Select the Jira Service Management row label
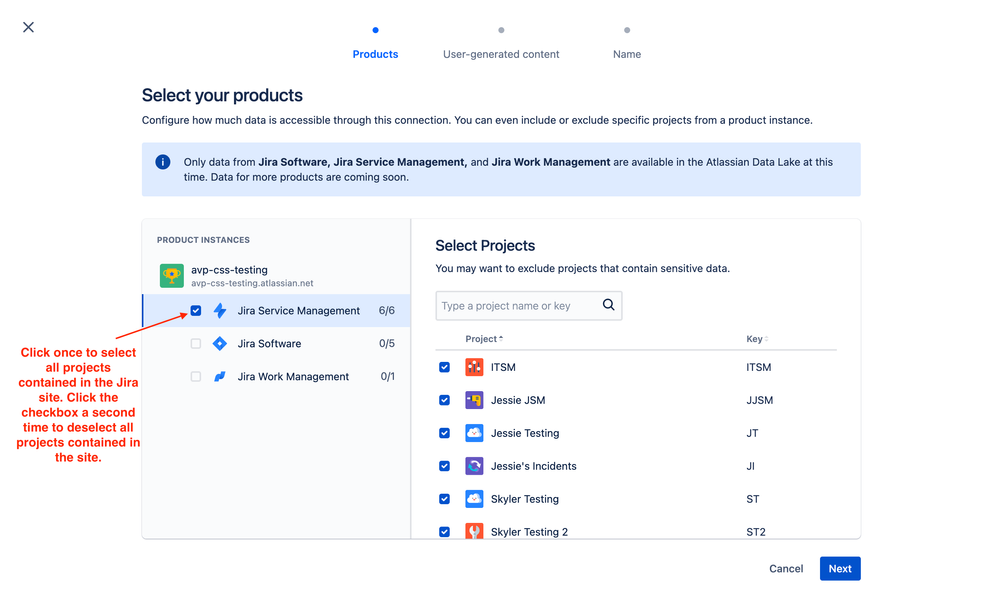999x595 pixels. (x=298, y=310)
